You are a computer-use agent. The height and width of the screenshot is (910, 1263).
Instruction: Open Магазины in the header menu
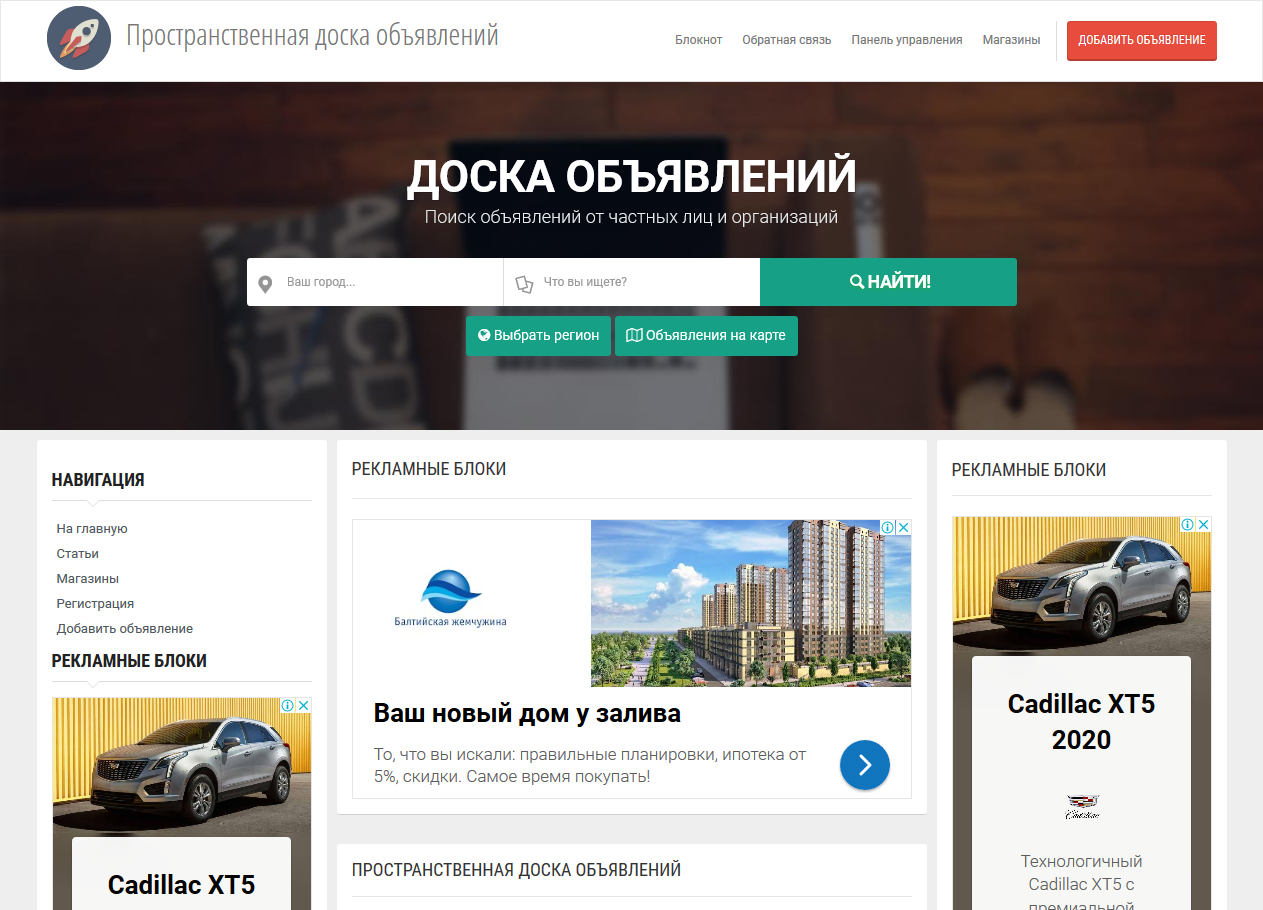pos(1011,40)
